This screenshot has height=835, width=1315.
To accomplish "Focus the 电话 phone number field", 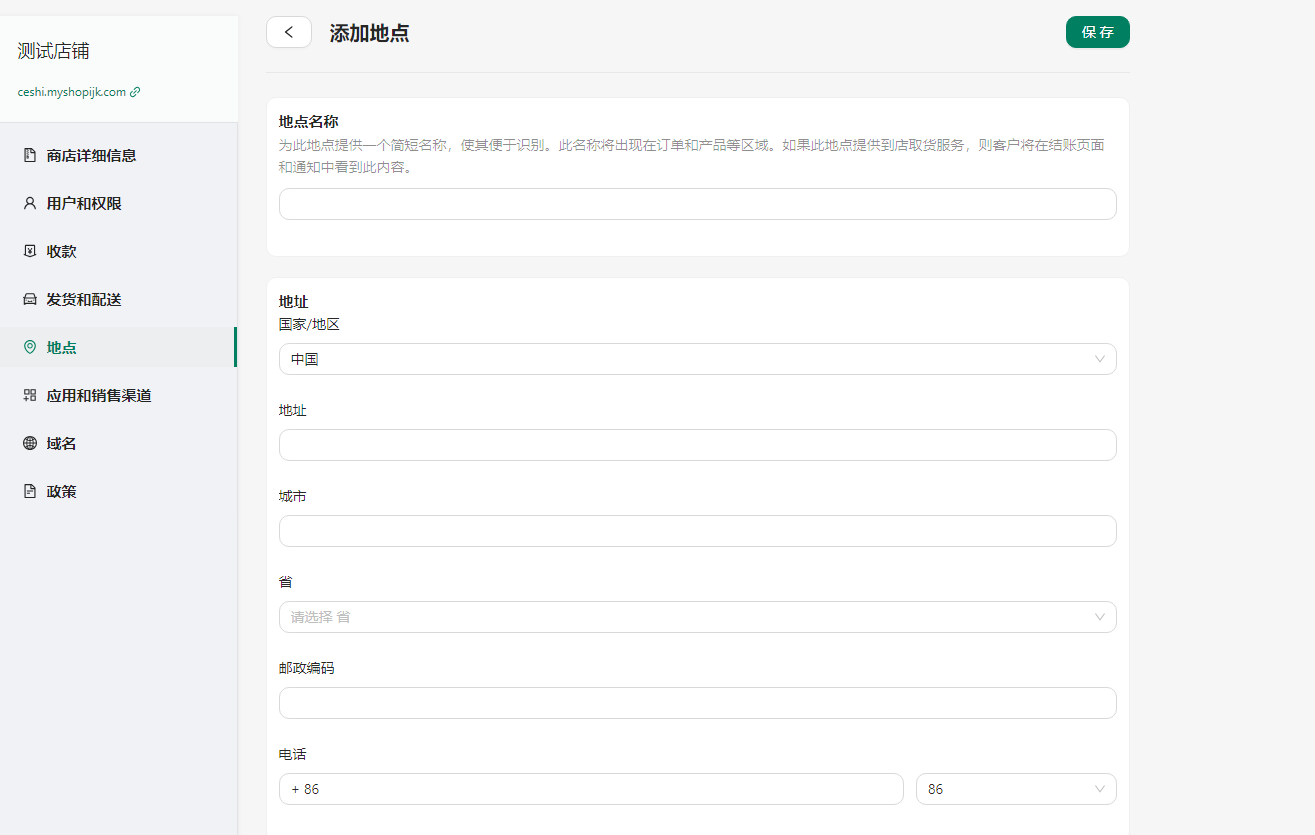I will coord(591,789).
